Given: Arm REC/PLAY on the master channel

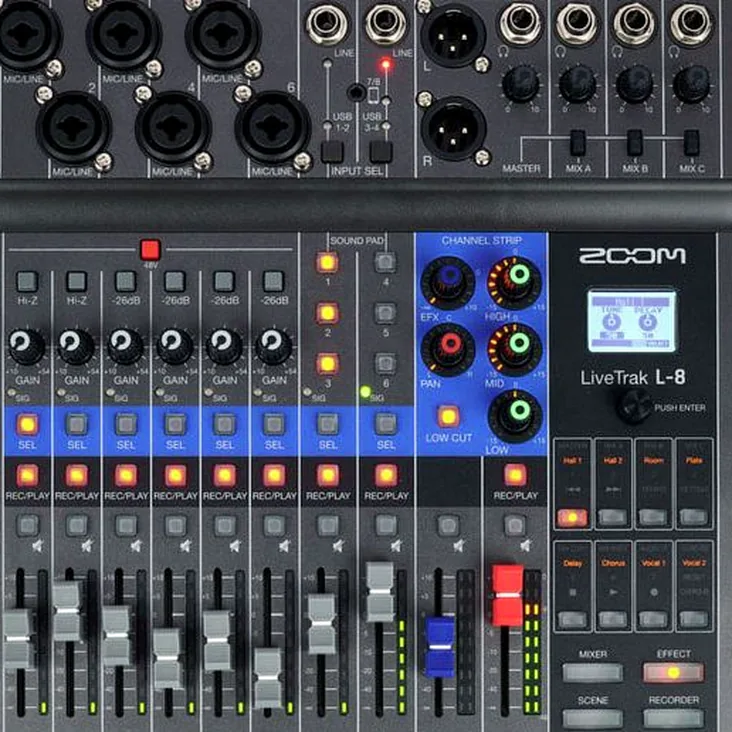Looking at the screenshot, I should [x=515, y=475].
